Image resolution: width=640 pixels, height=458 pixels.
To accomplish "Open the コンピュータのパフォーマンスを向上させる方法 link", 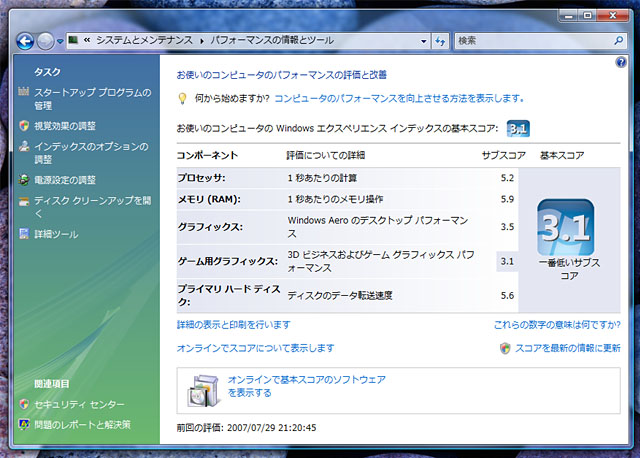I will click(x=399, y=98).
